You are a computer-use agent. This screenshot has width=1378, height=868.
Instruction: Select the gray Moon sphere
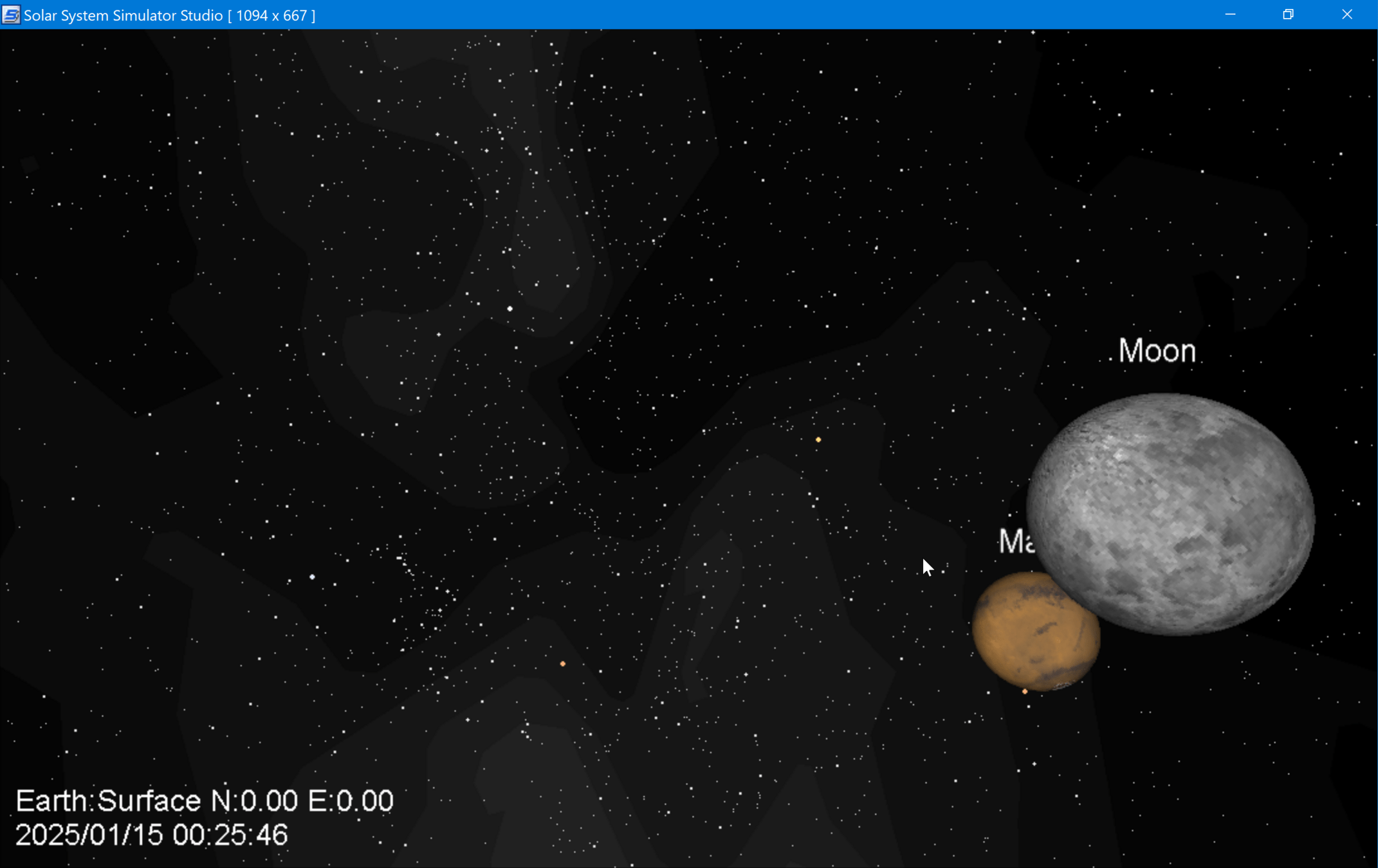coord(1171,514)
